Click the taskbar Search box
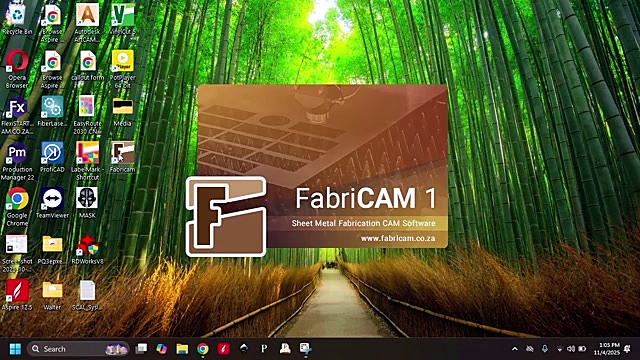Image resolution: width=640 pixels, height=360 pixels. (x=78, y=349)
